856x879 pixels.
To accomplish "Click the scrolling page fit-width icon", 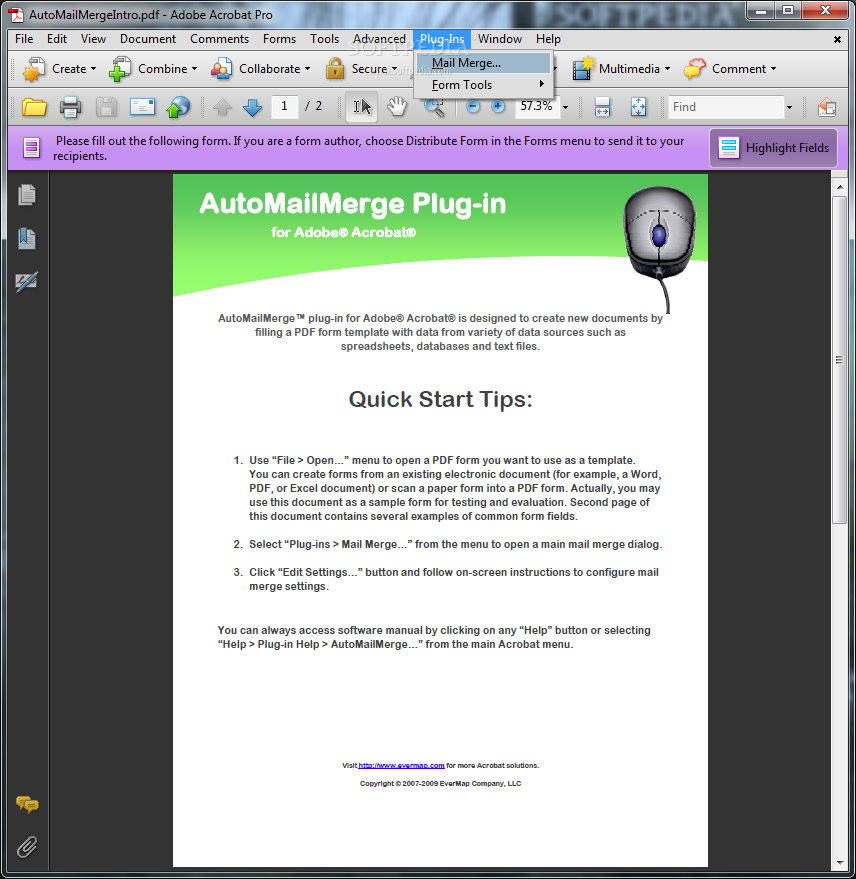I will (x=602, y=107).
